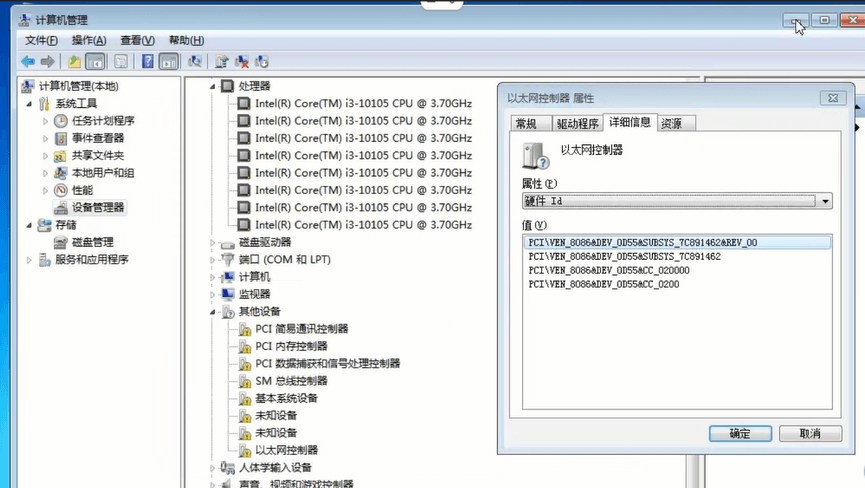Image resolution: width=865 pixels, height=488 pixels.
Task: Click the Scan for hardware changes icon
Action: click(194, 62)
